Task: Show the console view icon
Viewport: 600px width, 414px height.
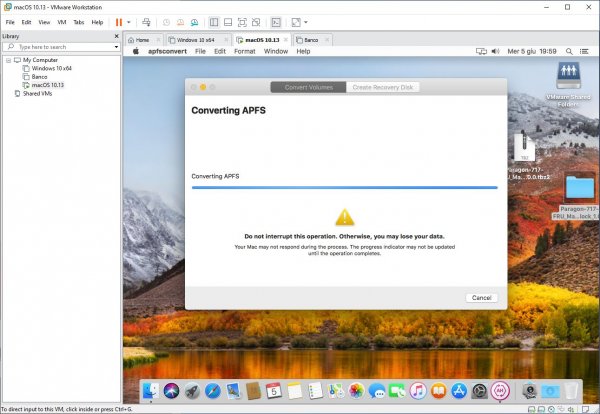Action: point(276,22)
